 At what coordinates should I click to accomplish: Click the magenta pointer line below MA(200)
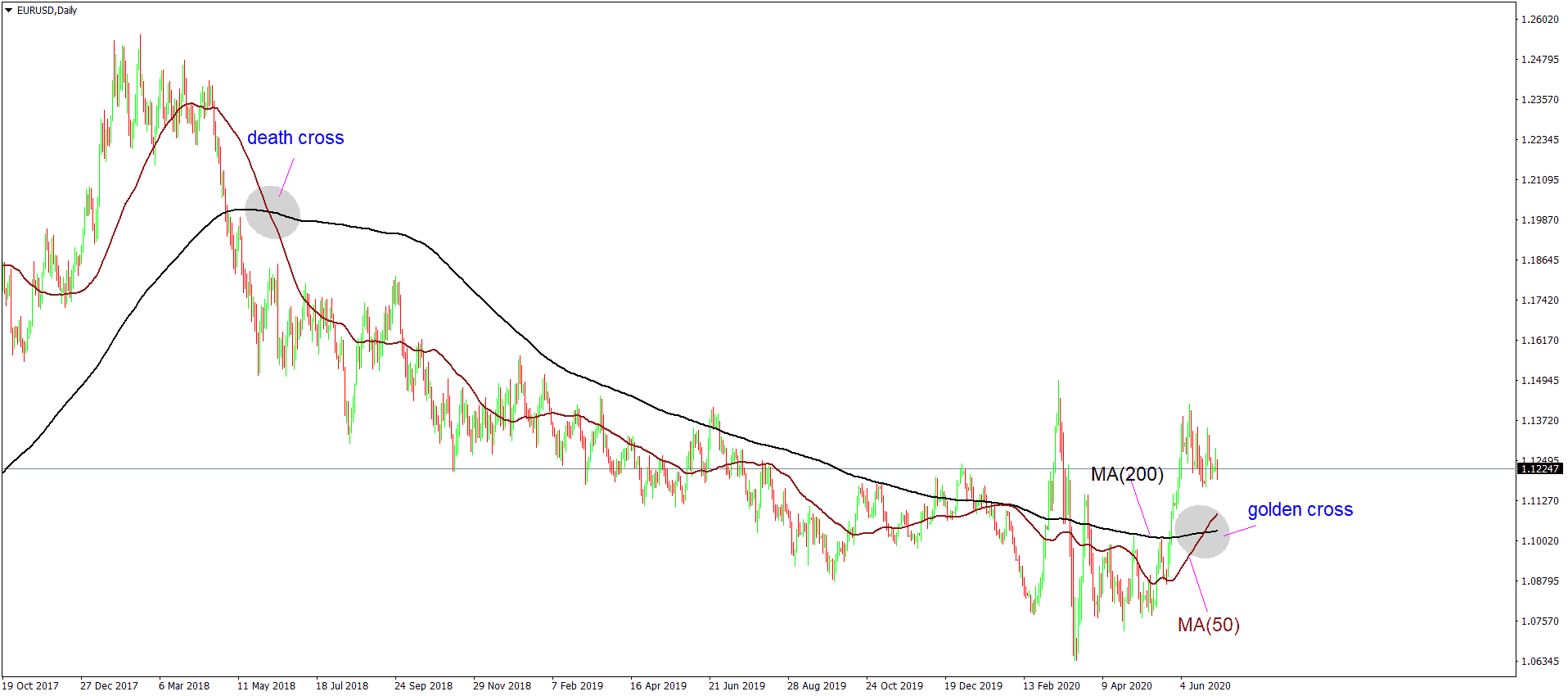coord(1141,509)
